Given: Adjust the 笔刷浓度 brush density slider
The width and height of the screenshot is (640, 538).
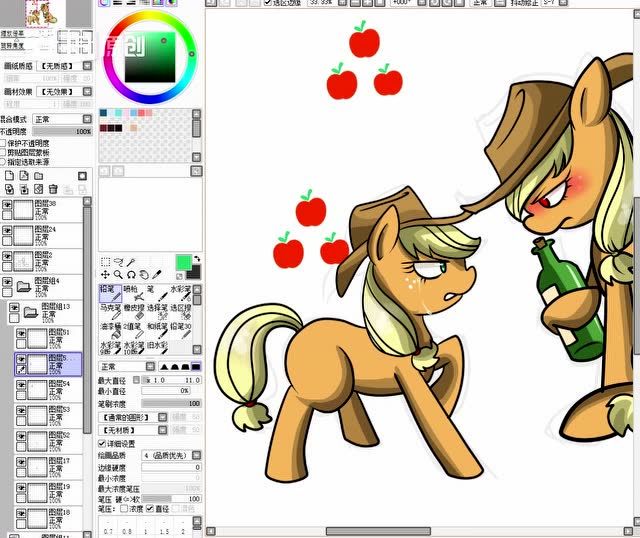Looking at the screenshot, I should (x=170, y=404).
